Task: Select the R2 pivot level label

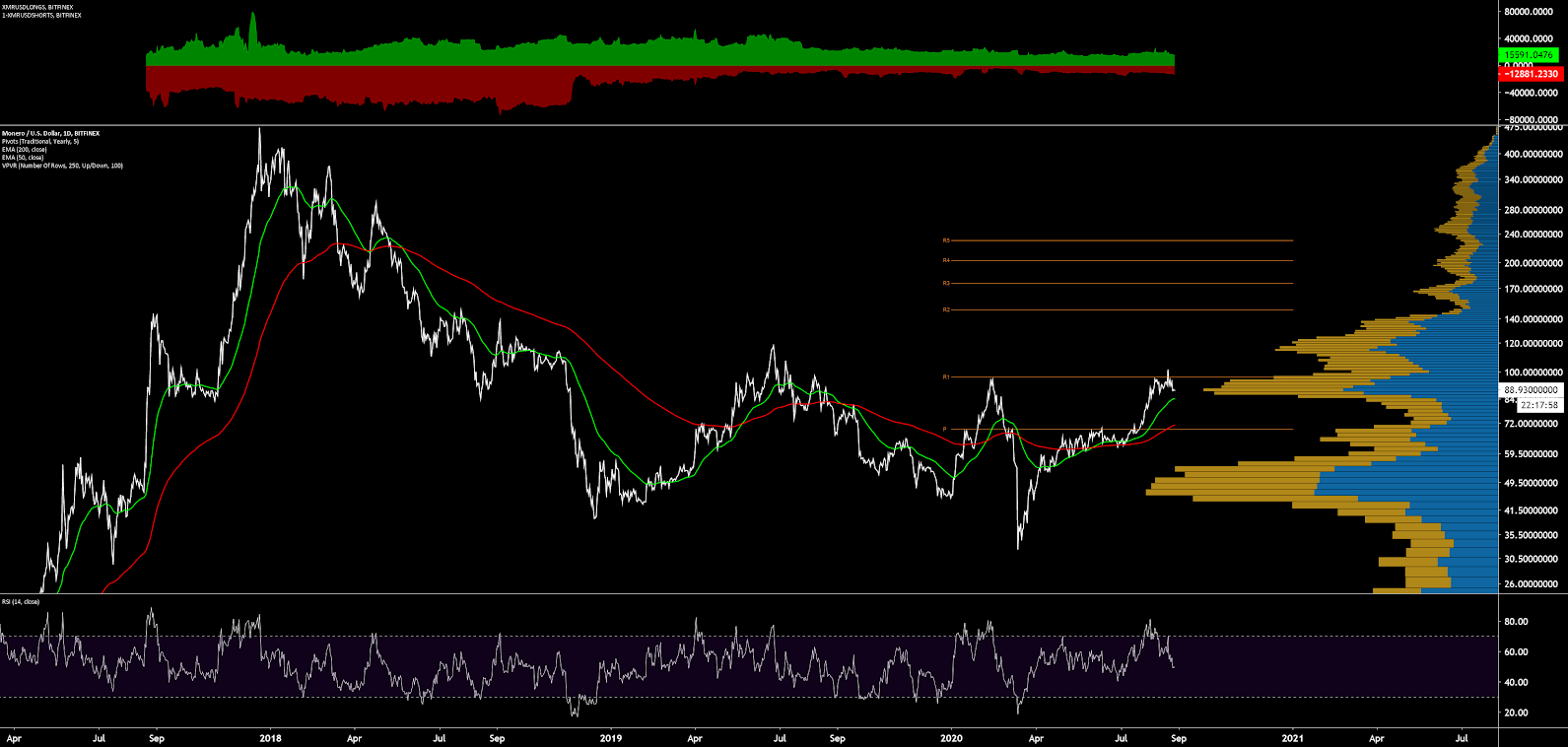Action: point(946,309)
